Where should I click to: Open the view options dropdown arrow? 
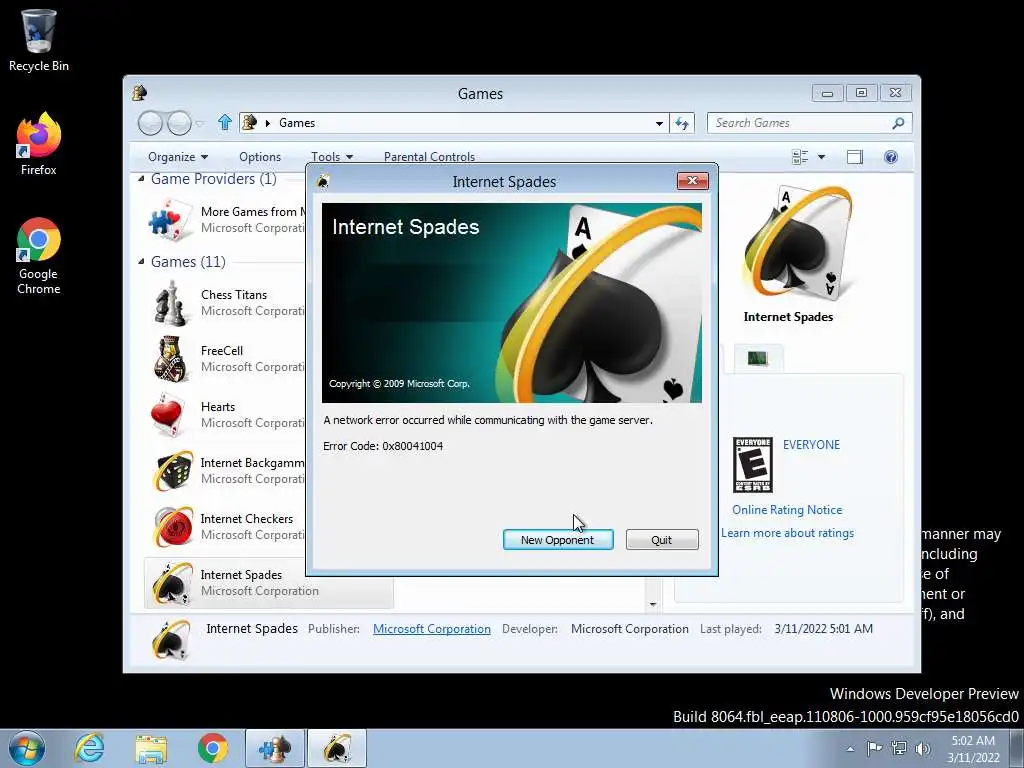pos(822,157)
